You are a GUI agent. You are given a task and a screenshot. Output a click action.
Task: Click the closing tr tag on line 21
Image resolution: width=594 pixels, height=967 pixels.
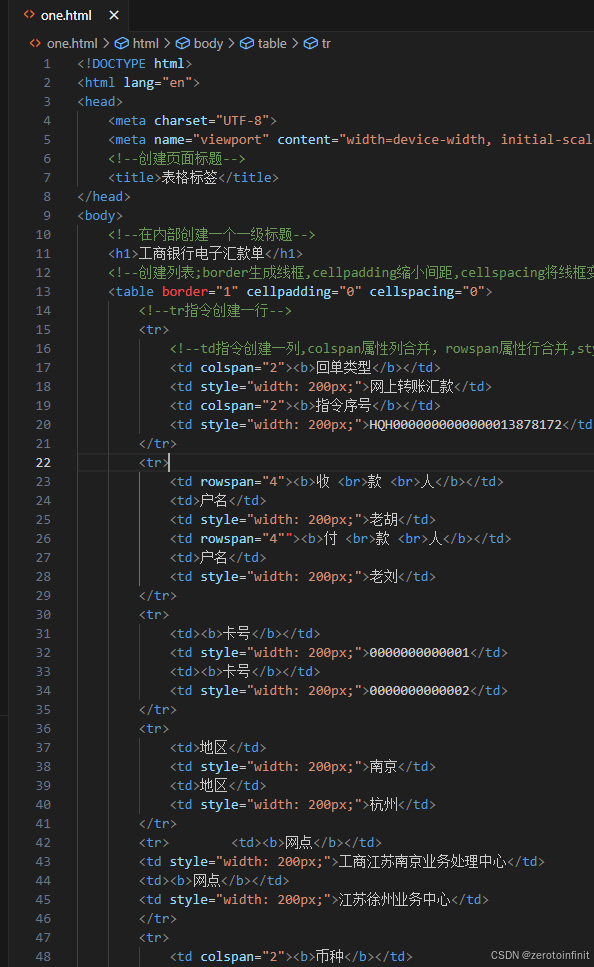pyautogui.click(x=158, y=444)
